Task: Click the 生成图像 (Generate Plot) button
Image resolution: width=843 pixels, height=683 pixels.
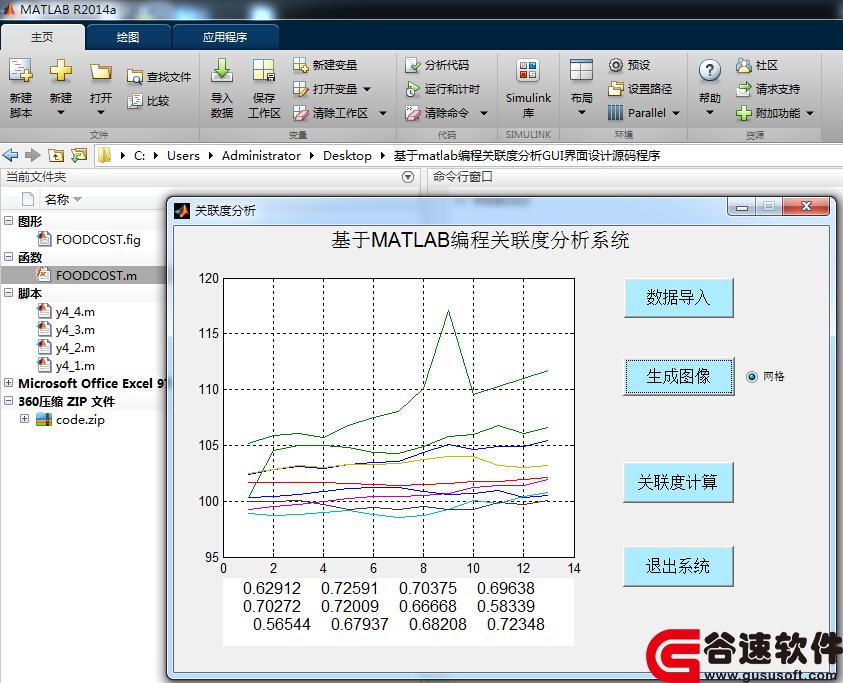Action: click(x=678, y=376)
